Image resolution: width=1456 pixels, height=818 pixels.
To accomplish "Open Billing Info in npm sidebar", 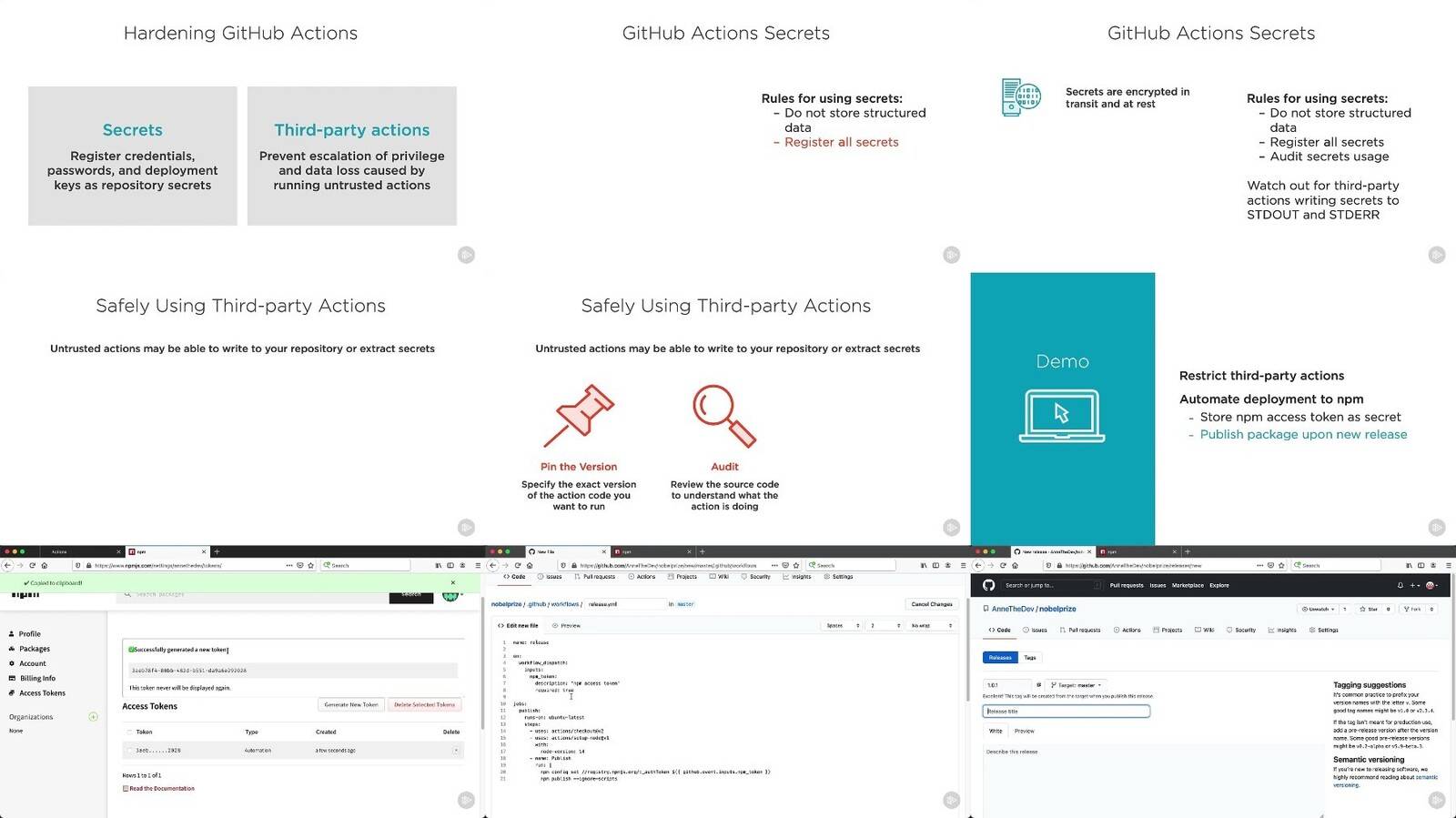I will tap(32, 678).
